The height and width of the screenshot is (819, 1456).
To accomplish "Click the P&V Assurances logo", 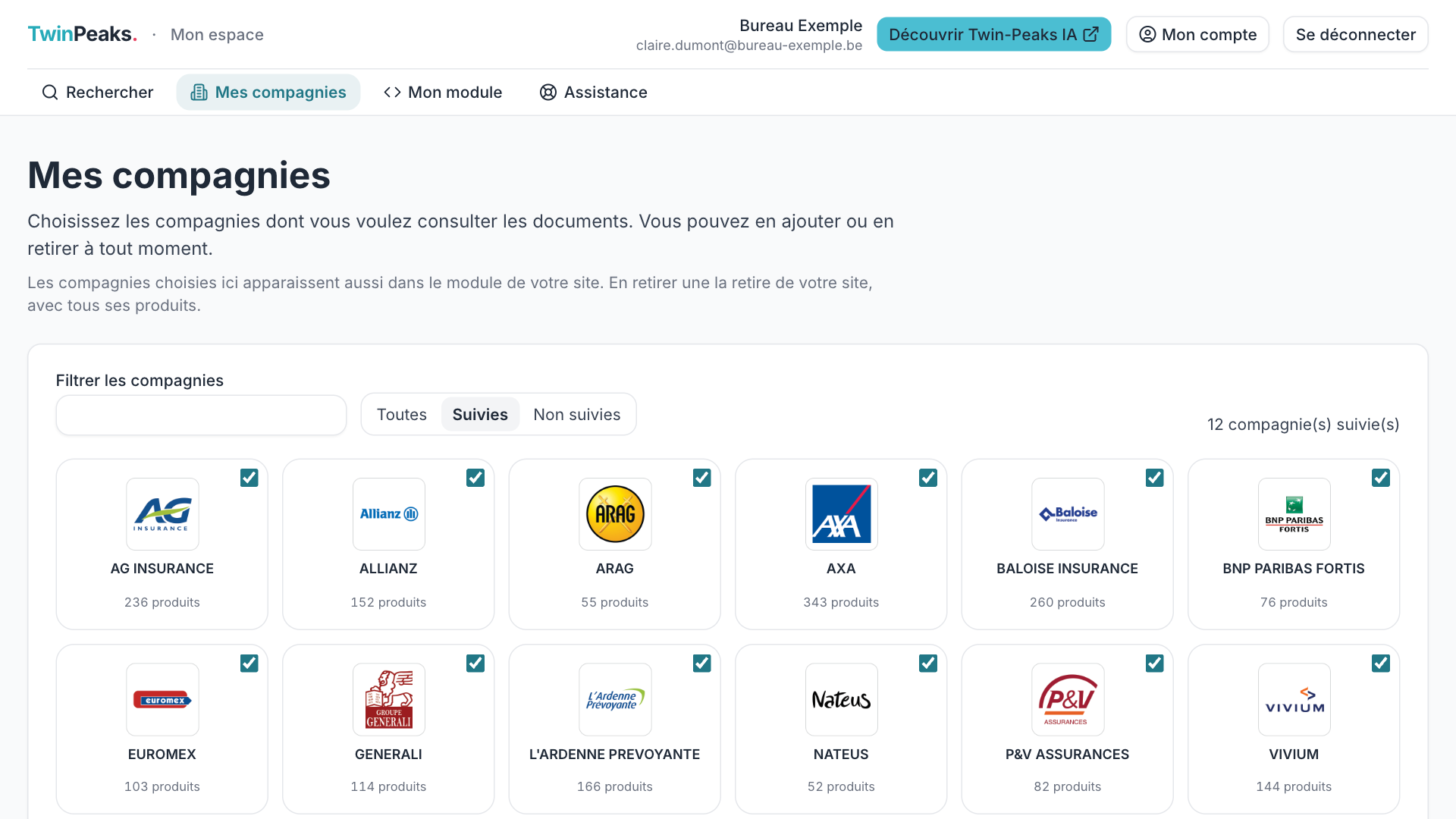I will point(1068,700).
